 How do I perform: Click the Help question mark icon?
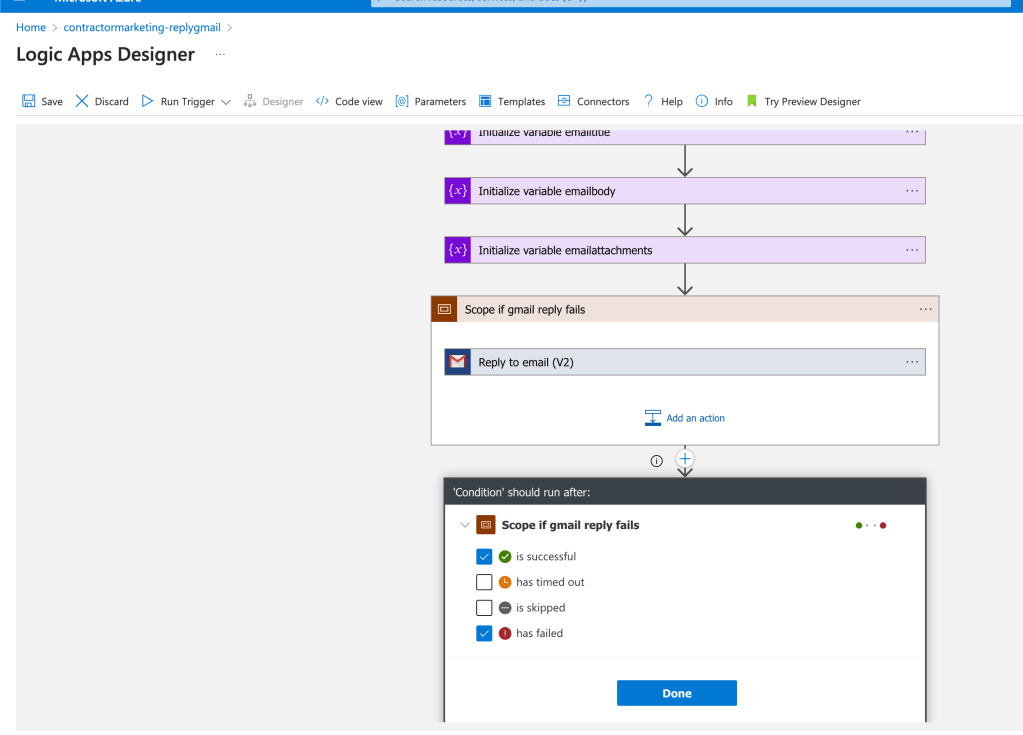[648, 101]
